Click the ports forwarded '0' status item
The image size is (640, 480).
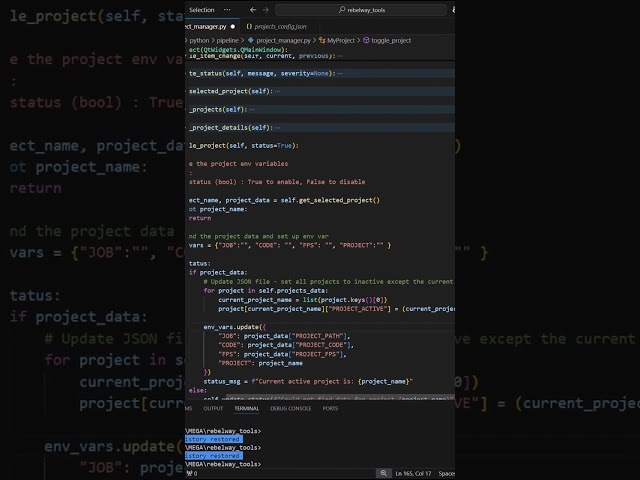(192, 473)
